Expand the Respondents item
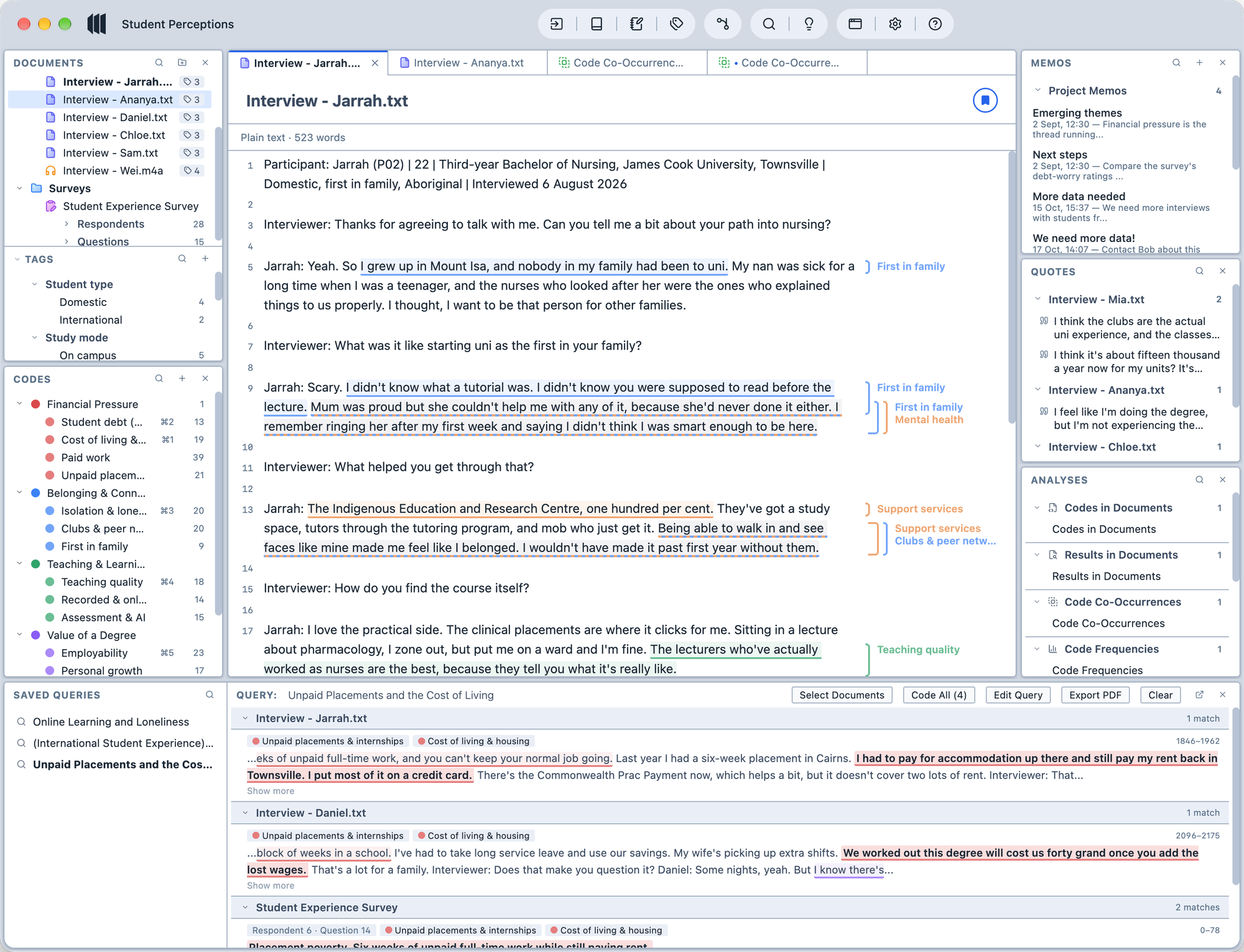 pyautogui.click(x=67, y=224)
